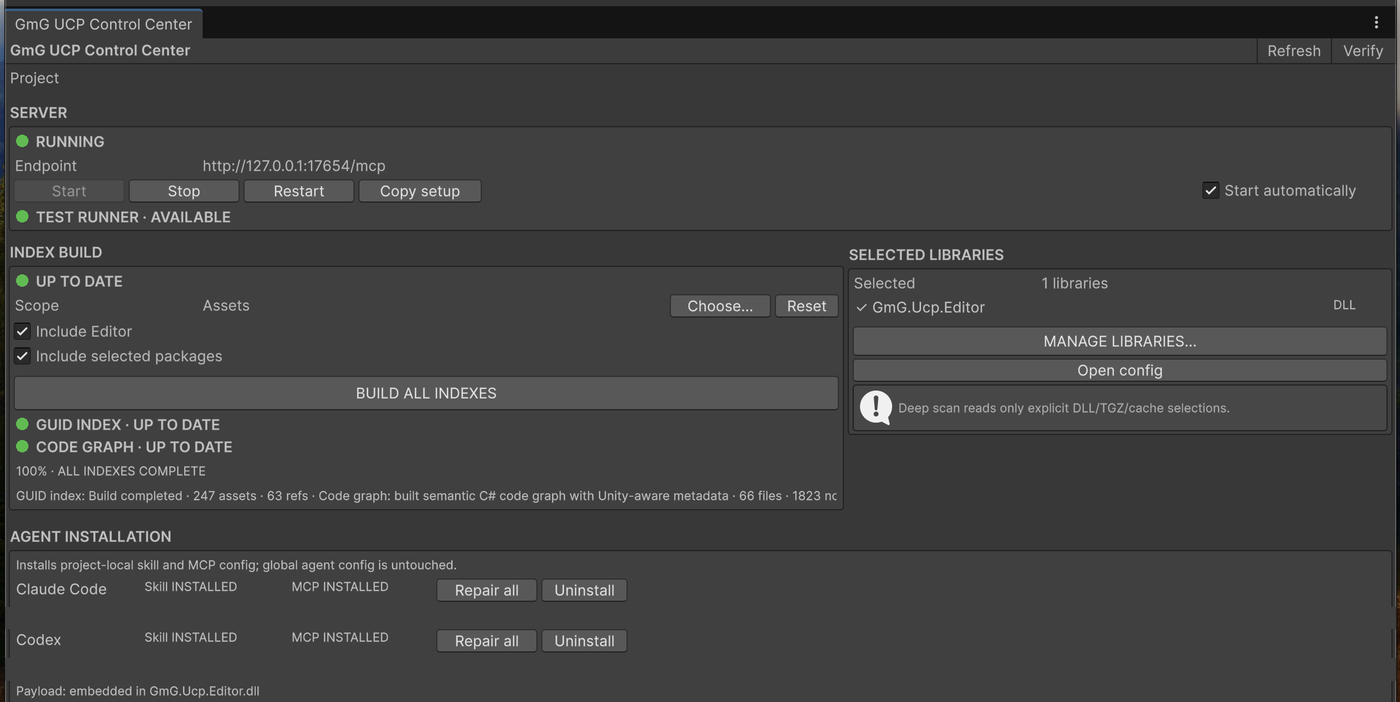Uncheck the Include Editor checkbox
Viewport: 1400px width, 702px height.
(22, 331)
